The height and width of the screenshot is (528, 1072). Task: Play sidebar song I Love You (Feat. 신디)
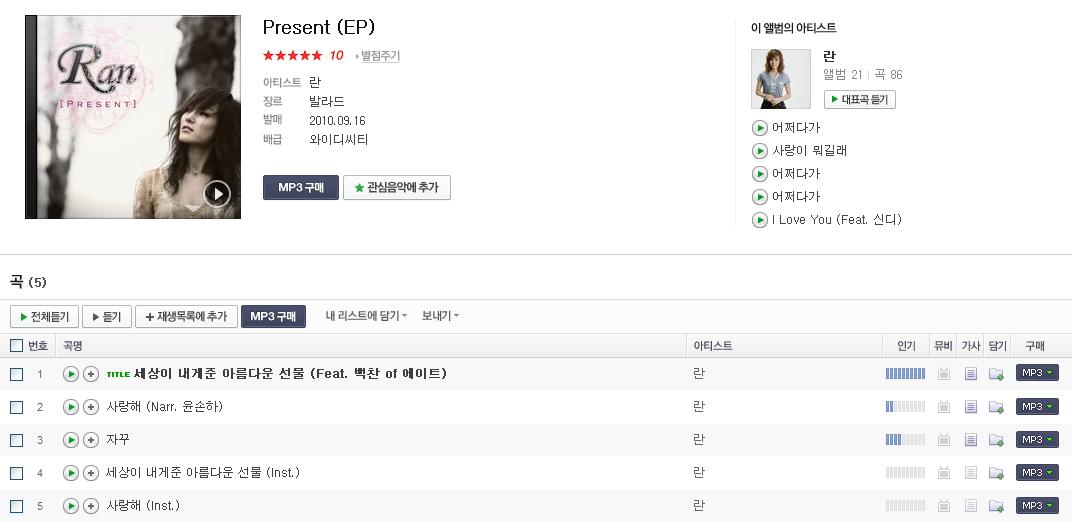[x=759, y=220]
